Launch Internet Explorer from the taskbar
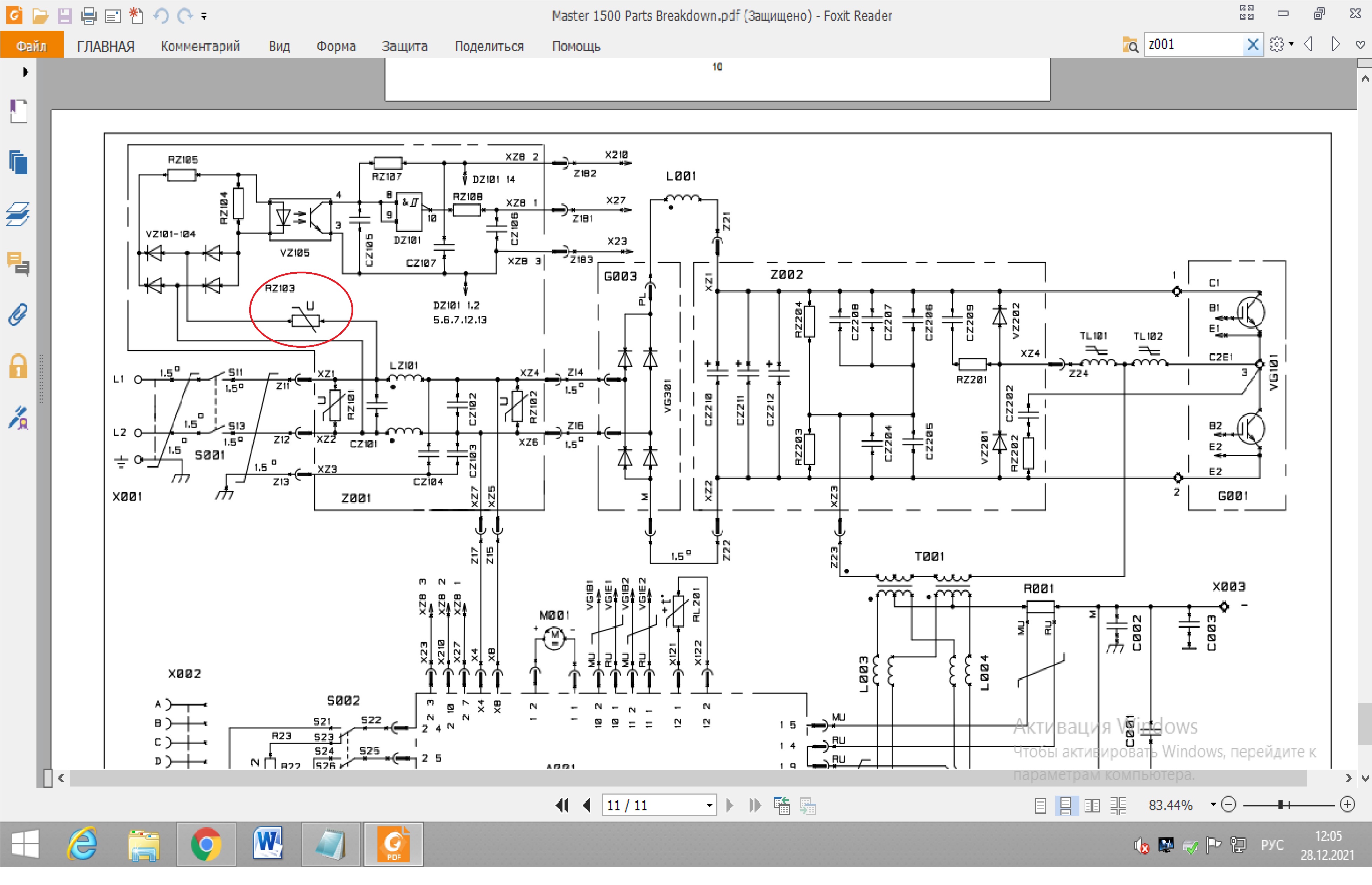Image resolution: width=1372 pixels, height=885 pixels. (x=82, y=844)
